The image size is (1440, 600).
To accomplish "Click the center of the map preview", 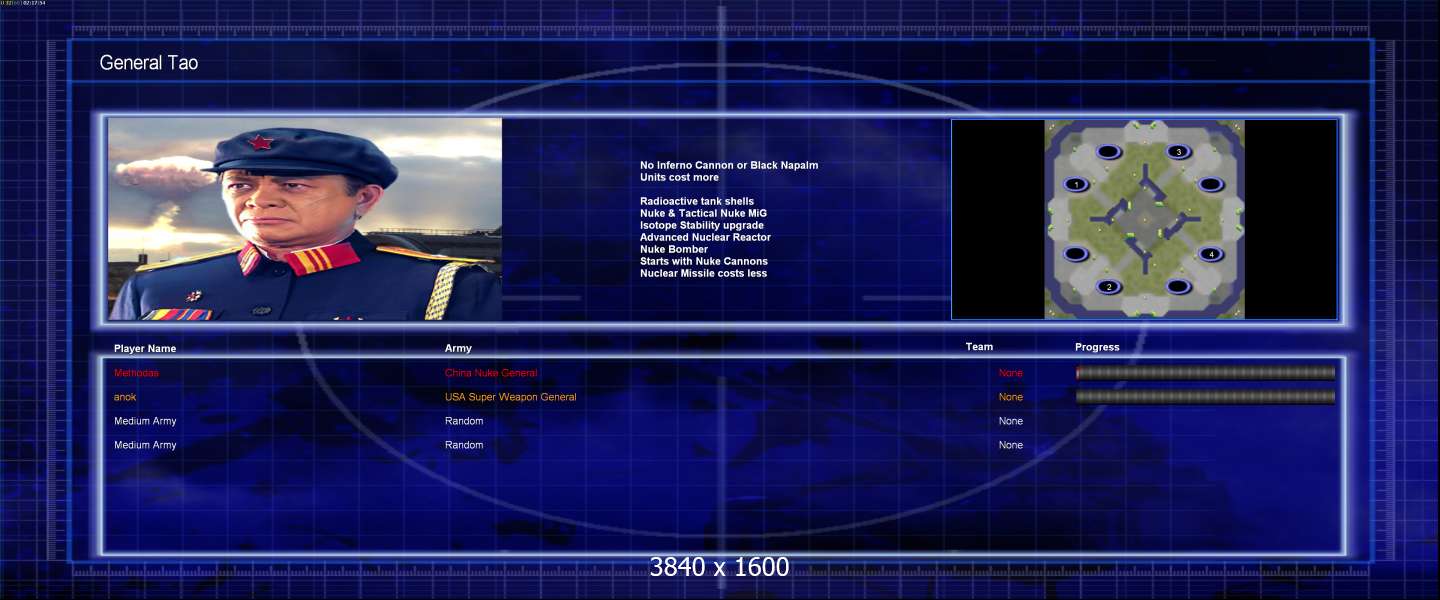I will click(x=1144, y=219).
